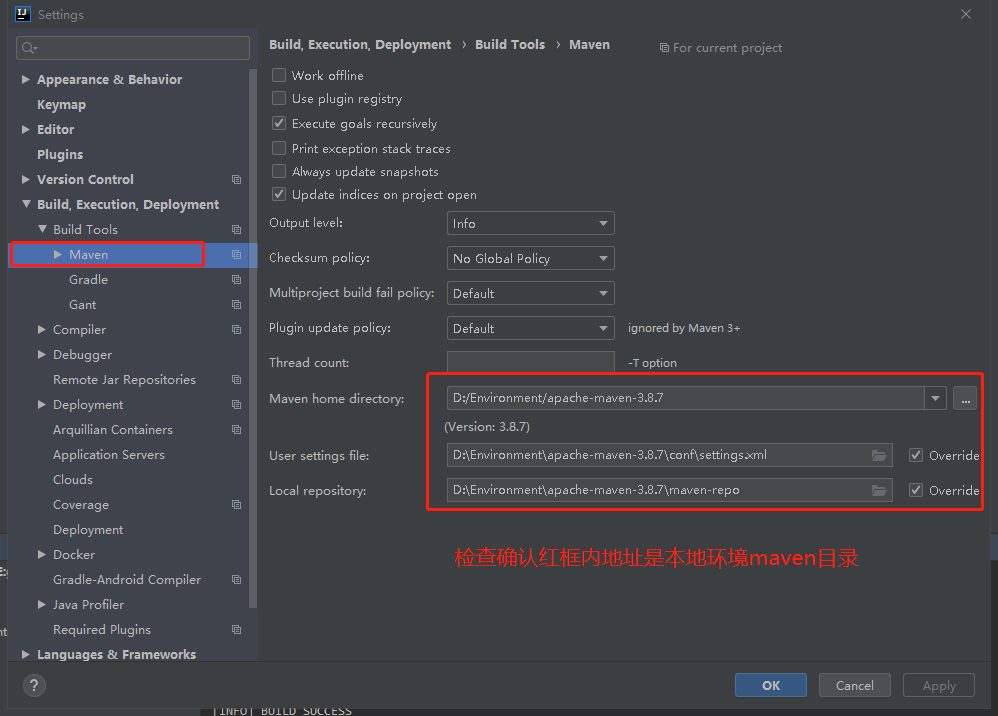Open the Multiproject build fail policy dropdown
Viewport: 998px width, 716px height.
point(531,293)
